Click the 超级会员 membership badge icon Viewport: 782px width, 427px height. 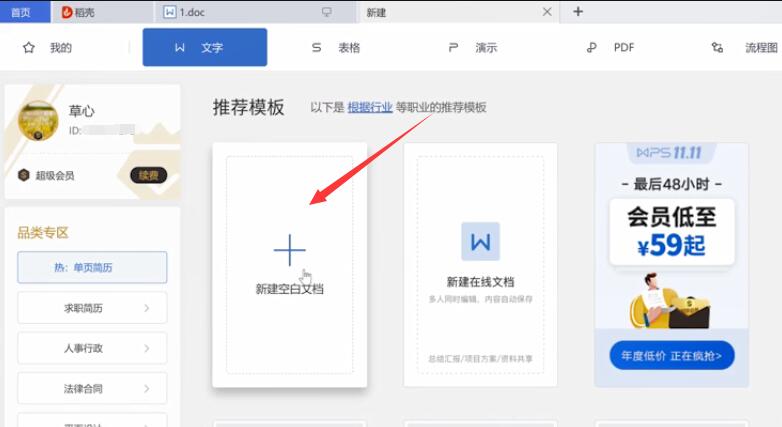pos(23,175)
